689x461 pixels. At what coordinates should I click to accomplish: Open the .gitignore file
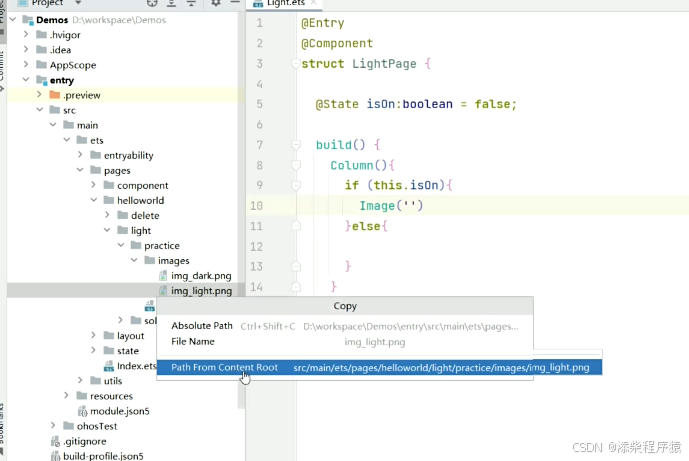pos(84,441)
